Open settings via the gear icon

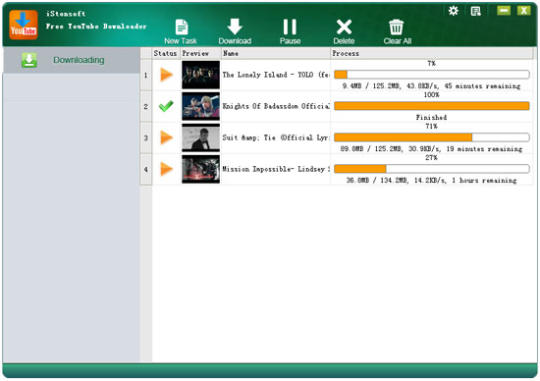click(453, 11)
